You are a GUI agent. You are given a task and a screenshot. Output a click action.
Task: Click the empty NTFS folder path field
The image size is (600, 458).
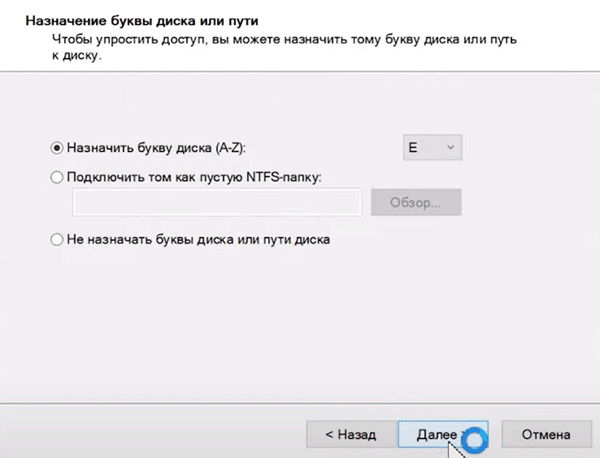[x=216, y=203]
